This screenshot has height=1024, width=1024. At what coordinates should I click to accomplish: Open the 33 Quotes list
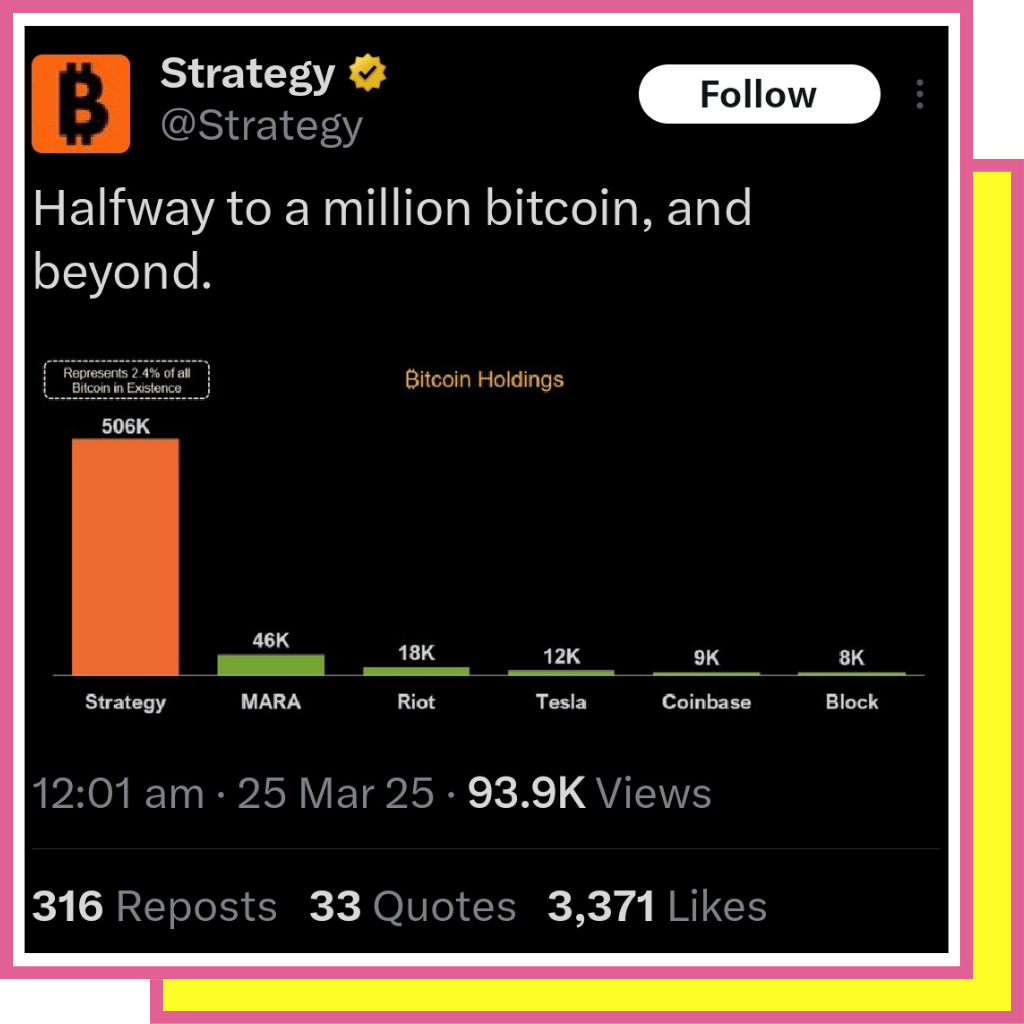click(x=413, y=906)
